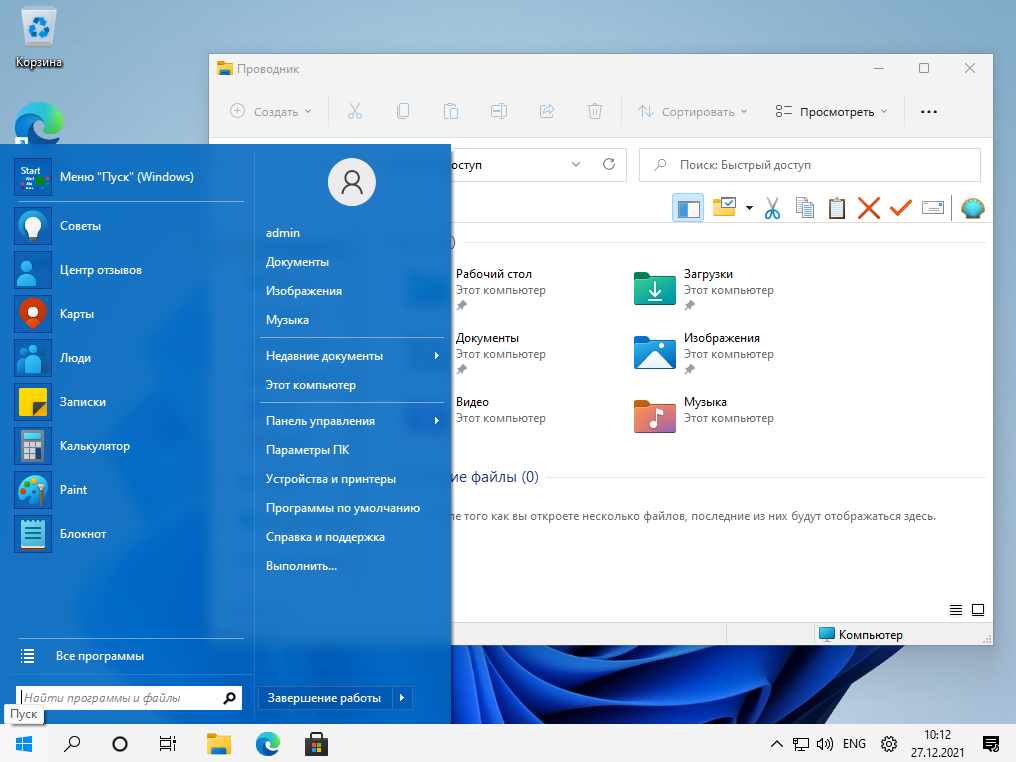Open the Paint app from Start menu

(73, 490)
